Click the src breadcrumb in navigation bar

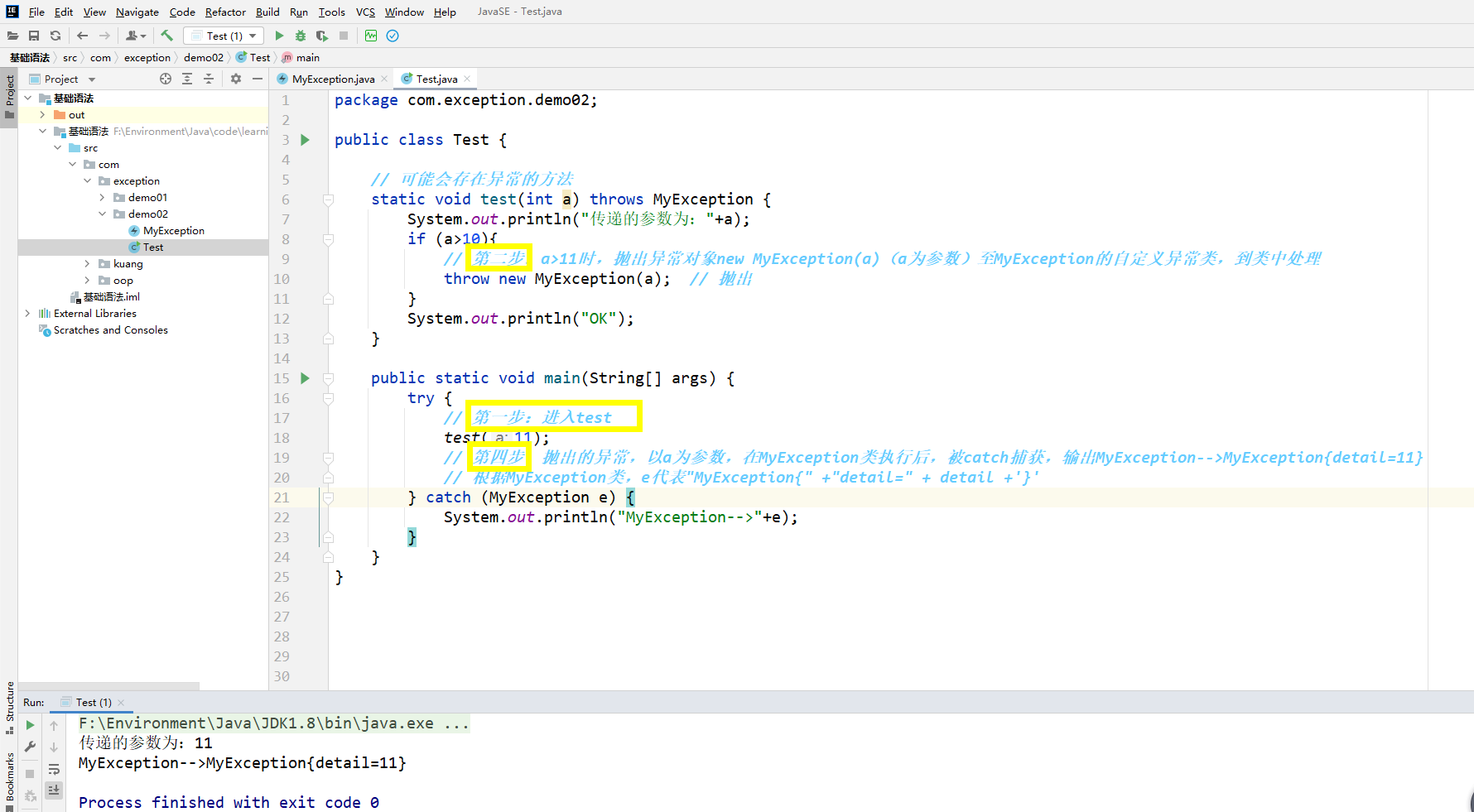click(x=70, y=58)
